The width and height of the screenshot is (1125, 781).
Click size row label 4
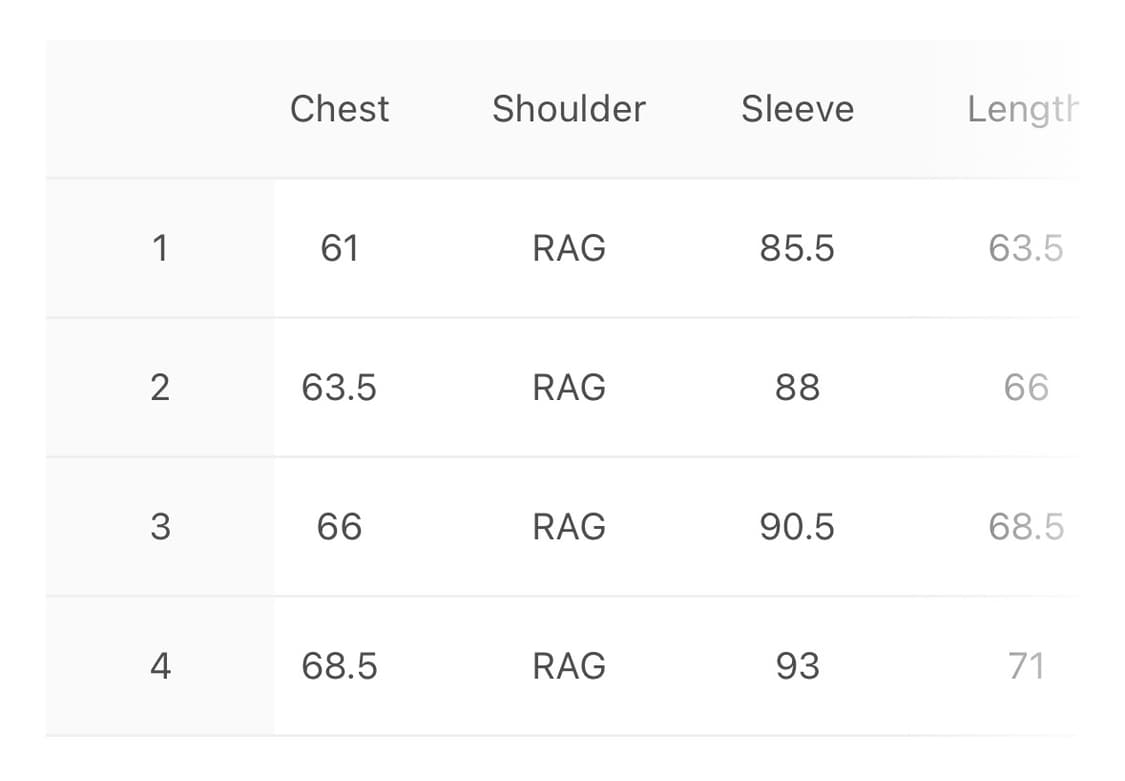[x=160, y=666]
